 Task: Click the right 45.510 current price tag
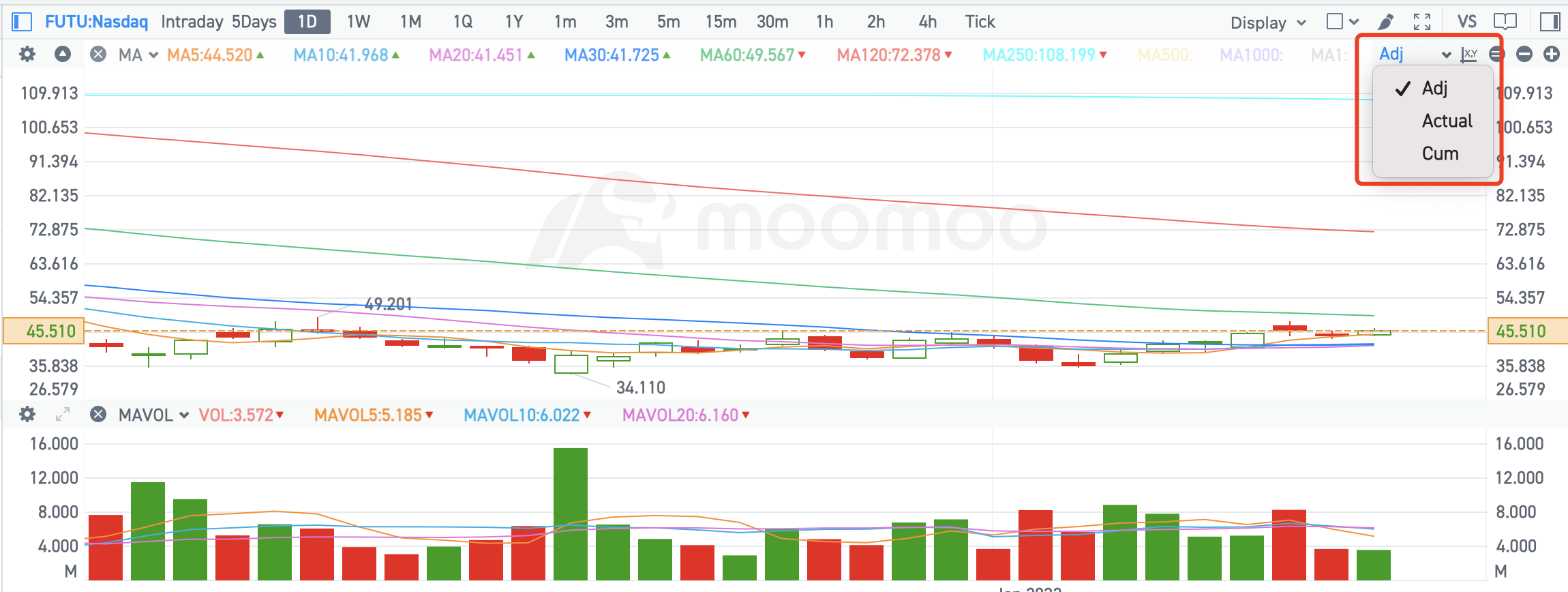(x=1527, y=331)
